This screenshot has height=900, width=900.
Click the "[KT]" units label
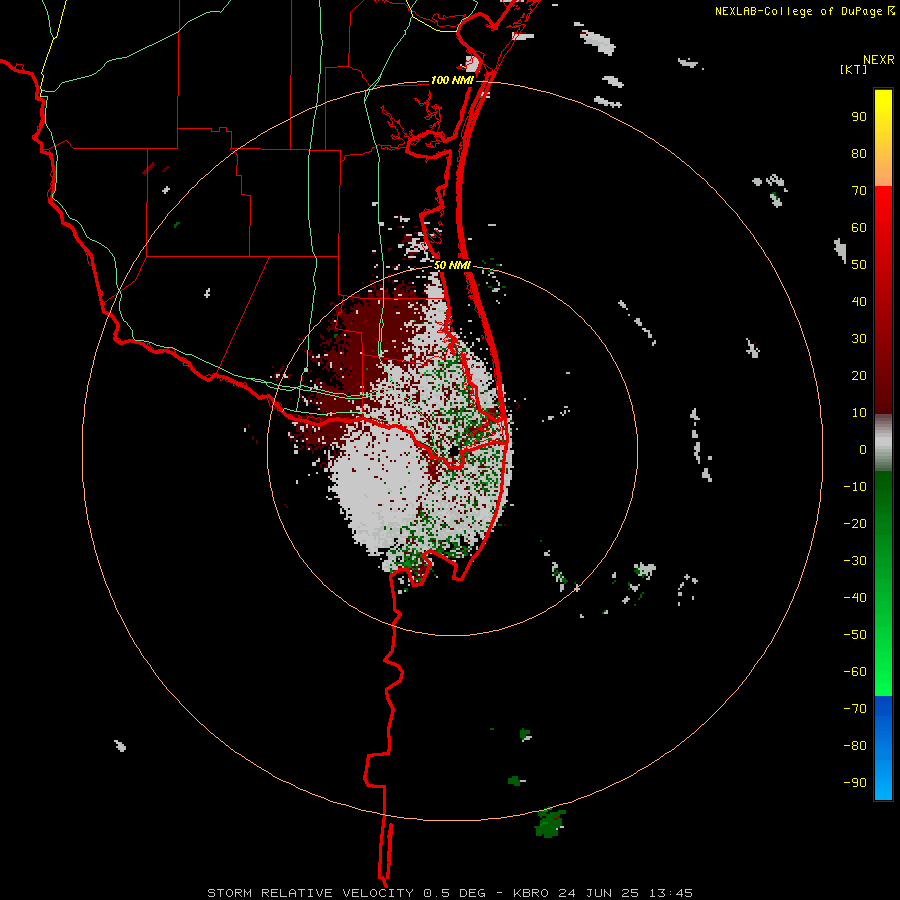pyautogui.click(x=854, y=69)
